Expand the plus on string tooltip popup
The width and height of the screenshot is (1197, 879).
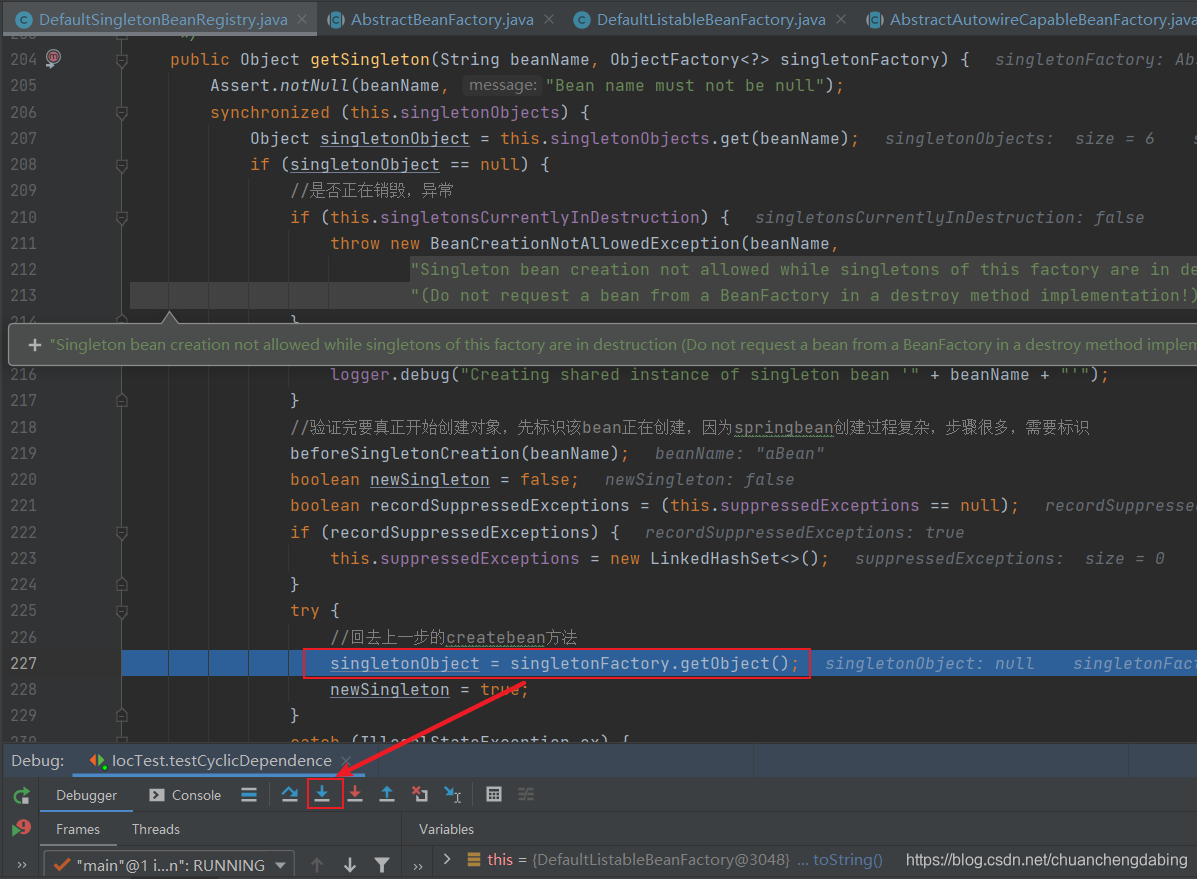tap(34, 345)
